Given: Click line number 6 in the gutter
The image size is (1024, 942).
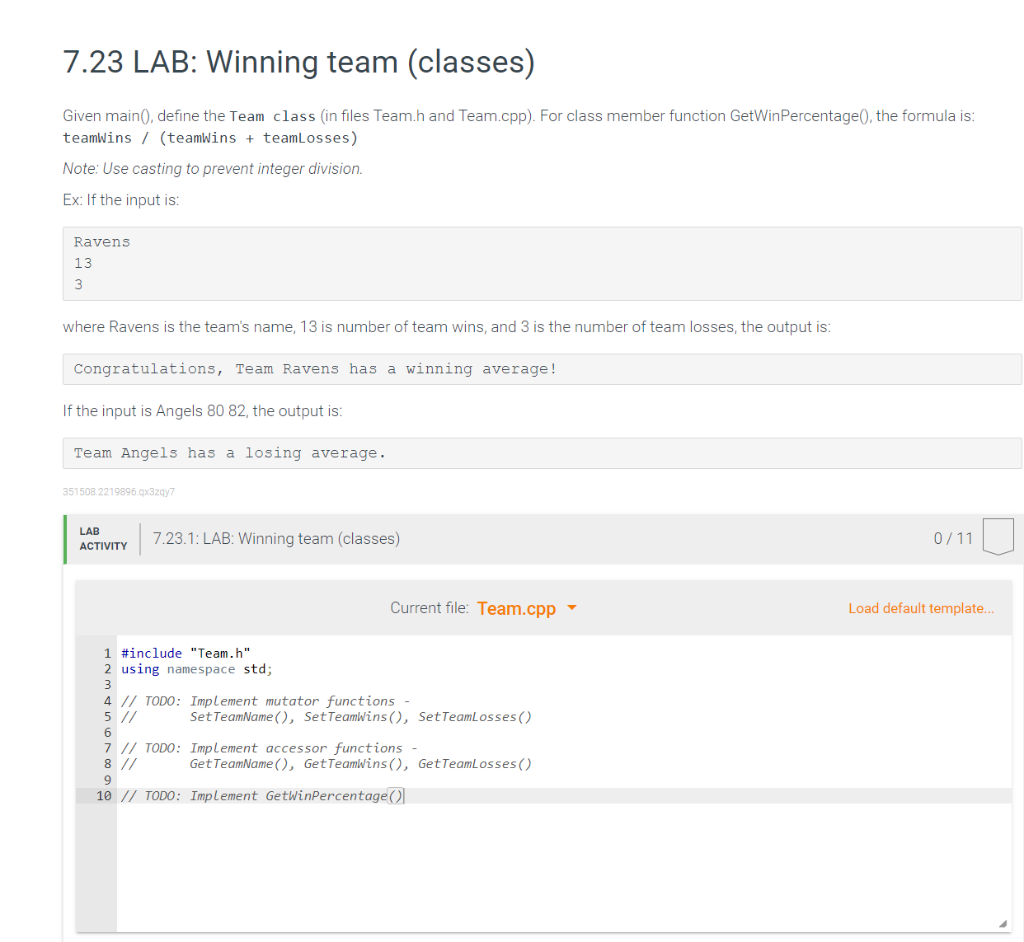Looking at the screenshot, I should click(108, 732).
